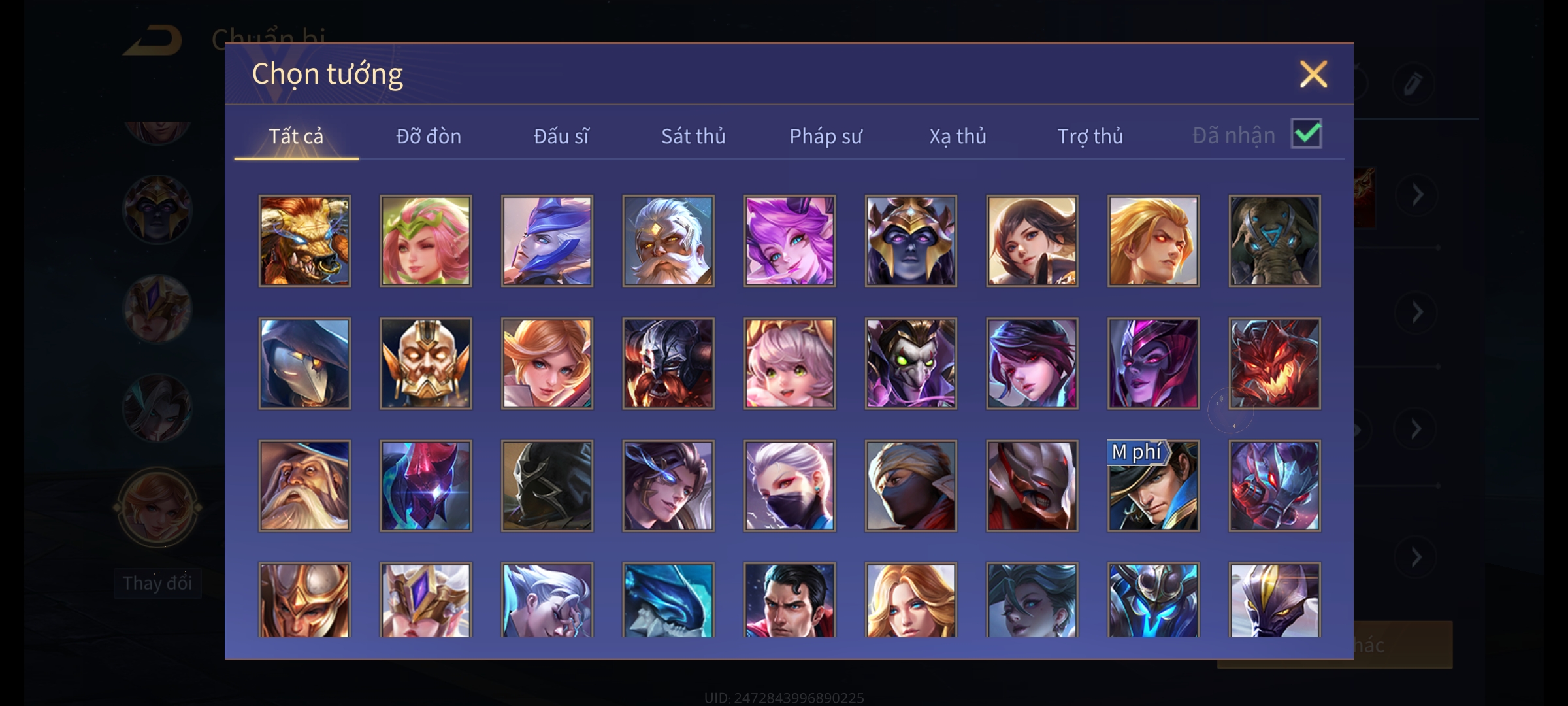Viewport: 1568px width, 706px height.
Task: Select the hooded bird-mask hero portrait
Action: (x=304, y=363)
